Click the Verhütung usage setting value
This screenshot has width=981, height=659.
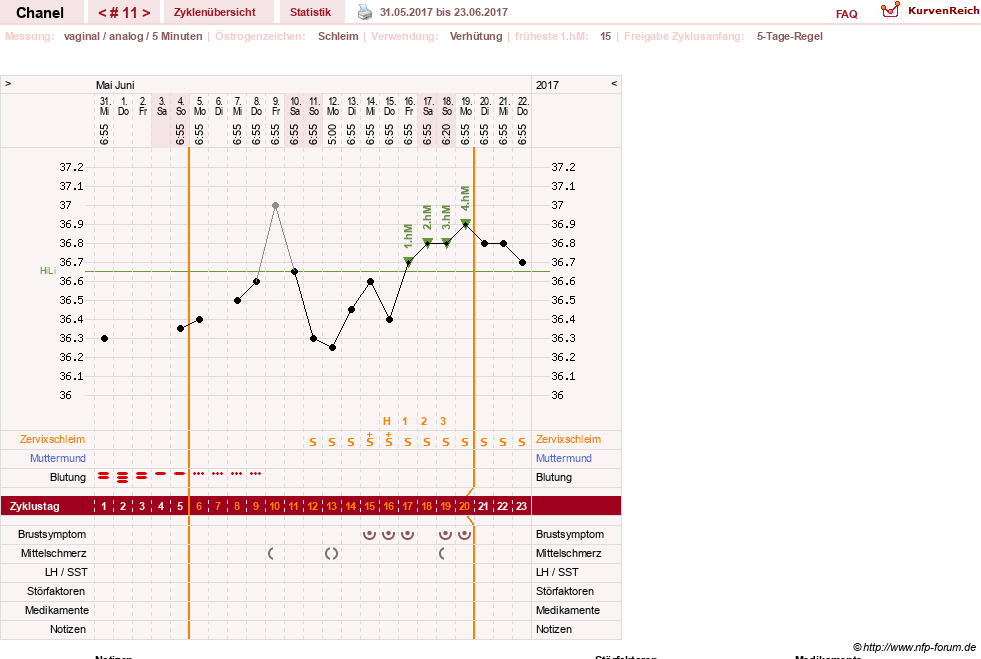click(476, 36)
